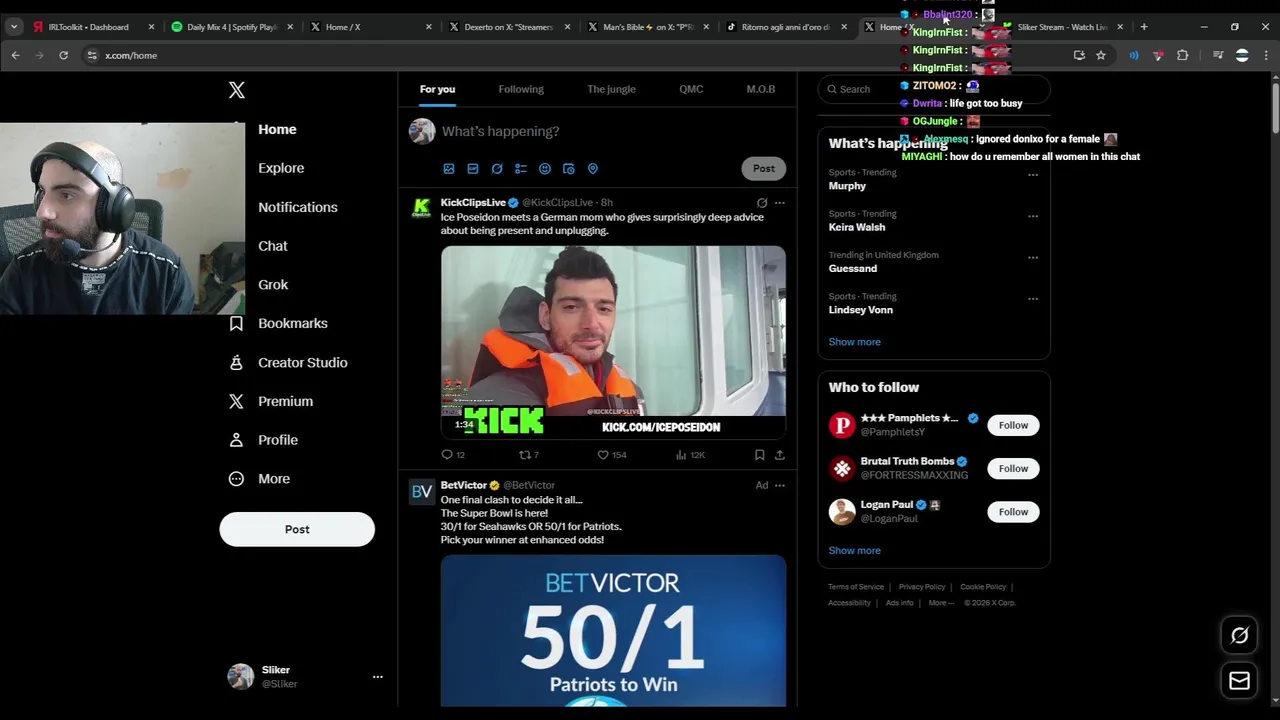1280x720 pixels.
Task: Click the large Post button in the sidebar
Action: tap(297, 530)
